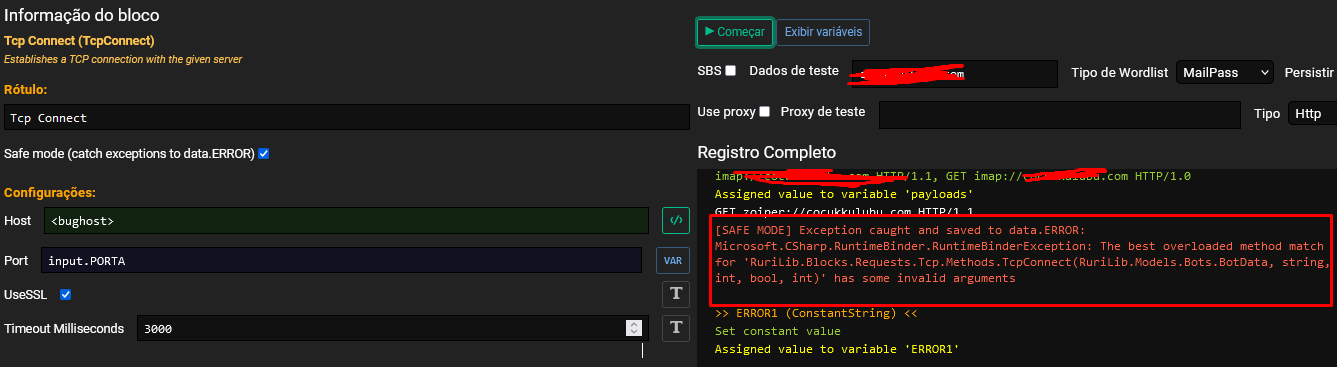Click the Port field with input.PORTA
1337x367 pixels.
click(x=341, y=260)
